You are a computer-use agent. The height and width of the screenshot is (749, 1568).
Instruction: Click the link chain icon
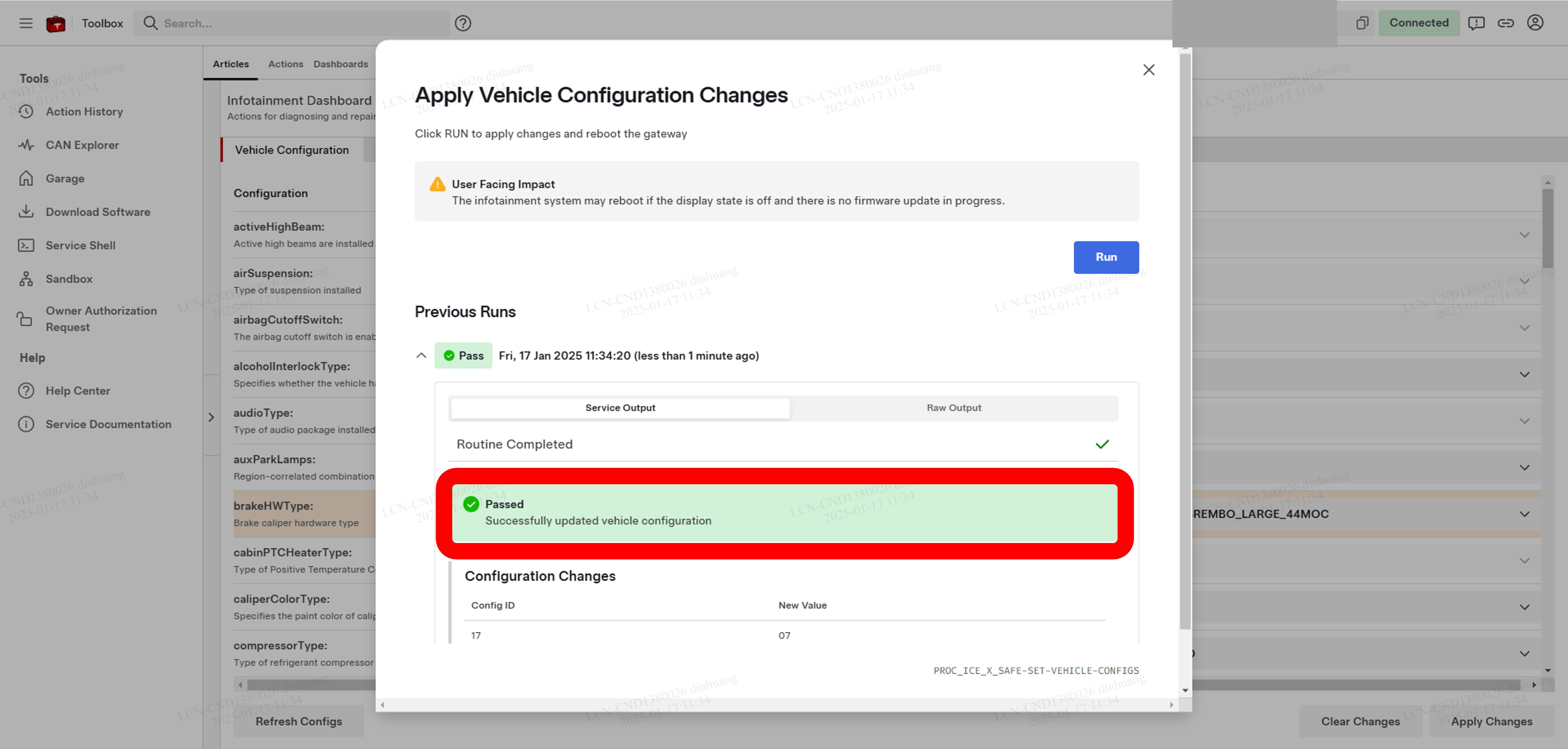click(1505, 23)
